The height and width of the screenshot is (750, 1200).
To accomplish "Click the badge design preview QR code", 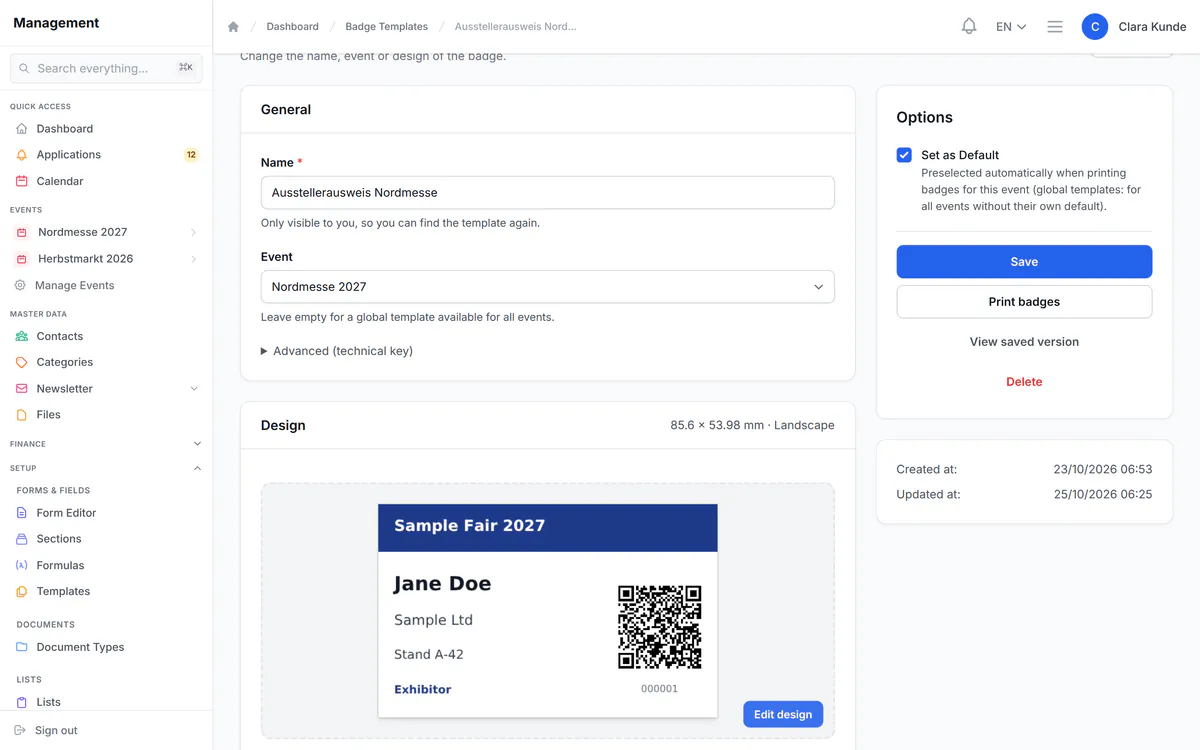I will pyautogui.click(x=660, y=627).
